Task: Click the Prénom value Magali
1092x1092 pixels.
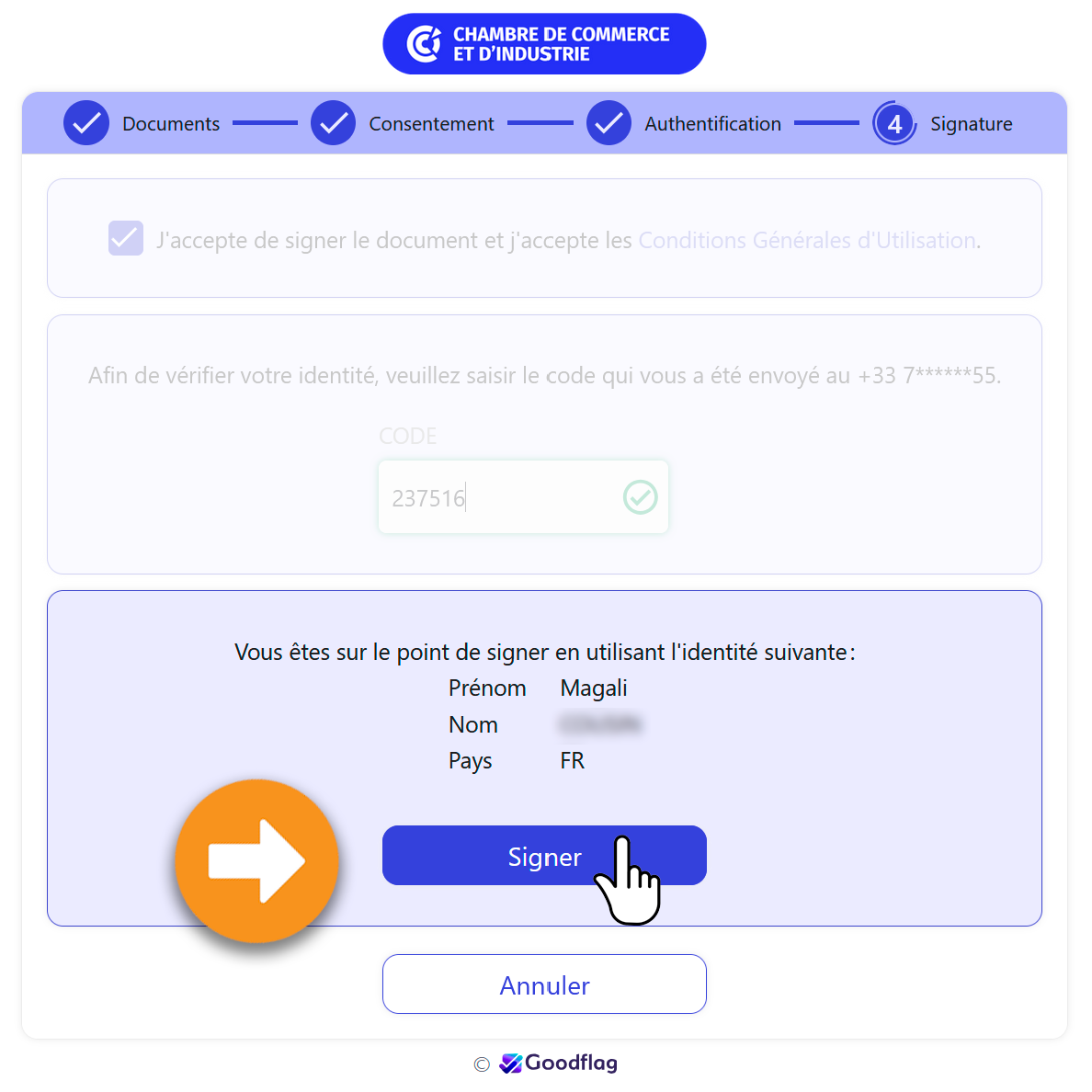Action: 594,688
